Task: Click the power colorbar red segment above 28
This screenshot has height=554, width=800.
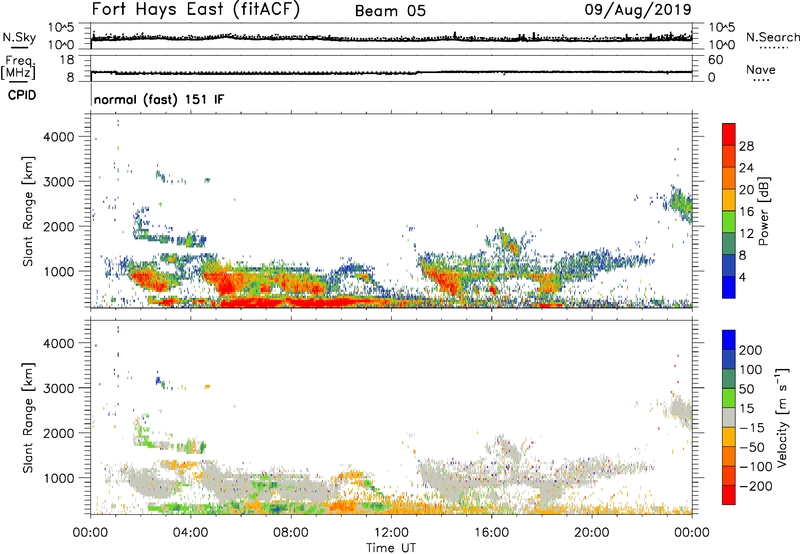Action: click(x=729, y=134)
